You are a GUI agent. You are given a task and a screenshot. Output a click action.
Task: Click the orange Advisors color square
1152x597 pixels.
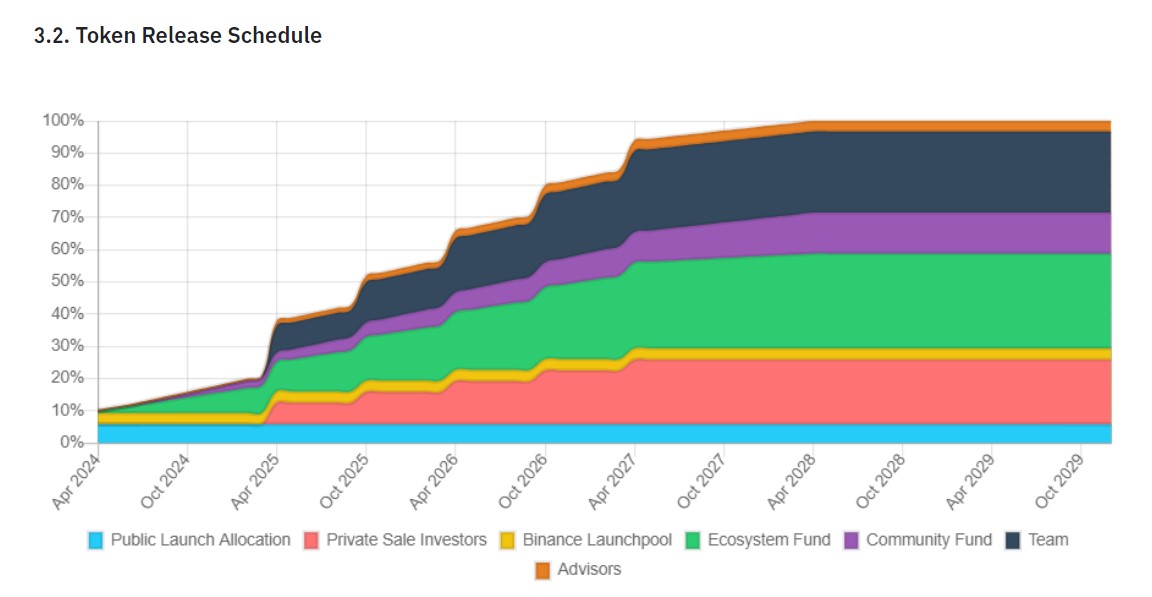coord(542,568)
